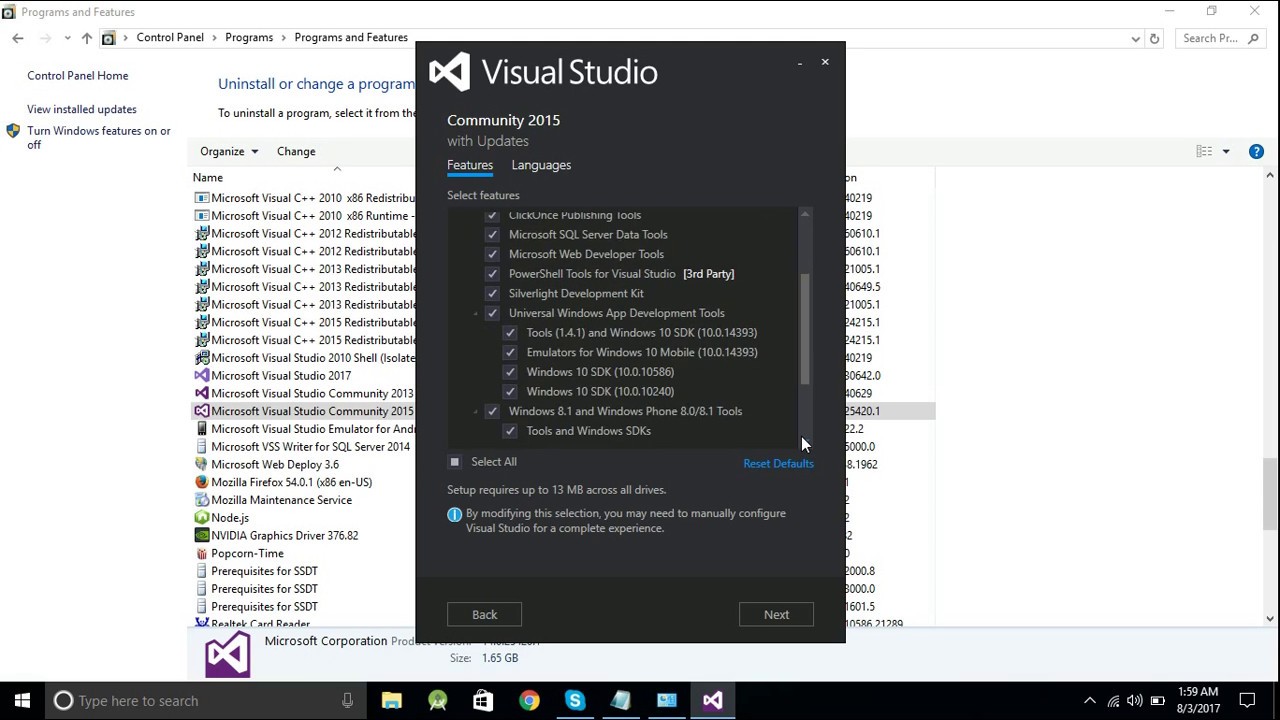Viewport: 1280px width, 720px height.
Task: Click the Search Programs input field
Action: tap(1221, 38)
